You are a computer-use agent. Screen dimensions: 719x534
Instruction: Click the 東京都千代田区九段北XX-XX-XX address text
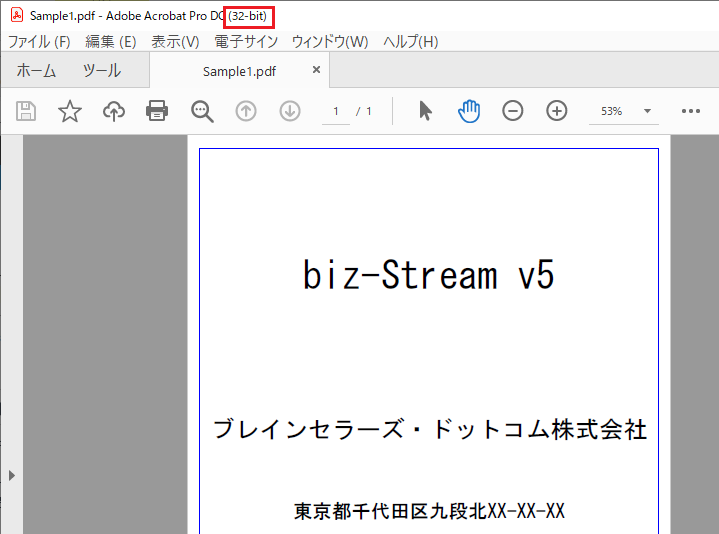pos(429,511)
